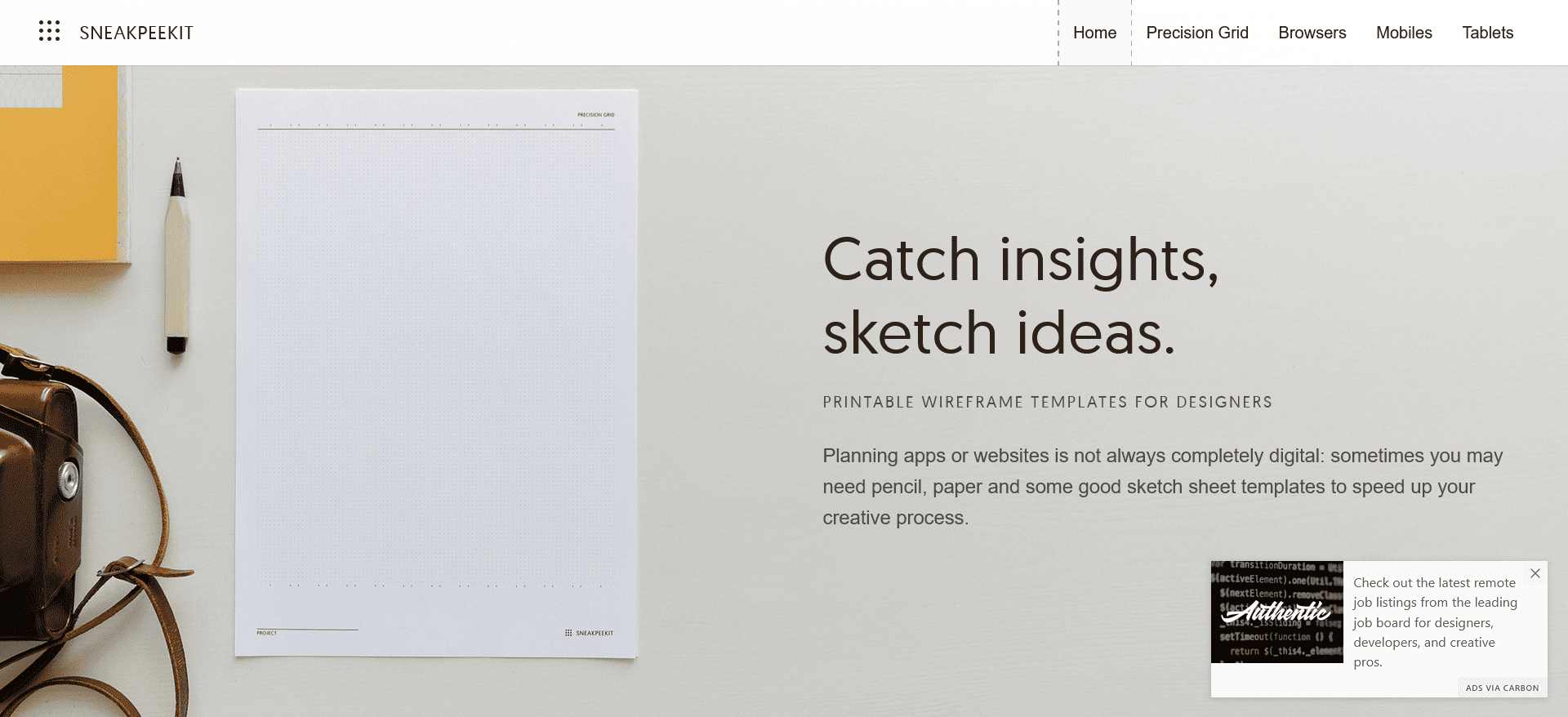Select Tablets in the navigation bar
This screenshot has height=717, width=1568.
coord(1487,33)
